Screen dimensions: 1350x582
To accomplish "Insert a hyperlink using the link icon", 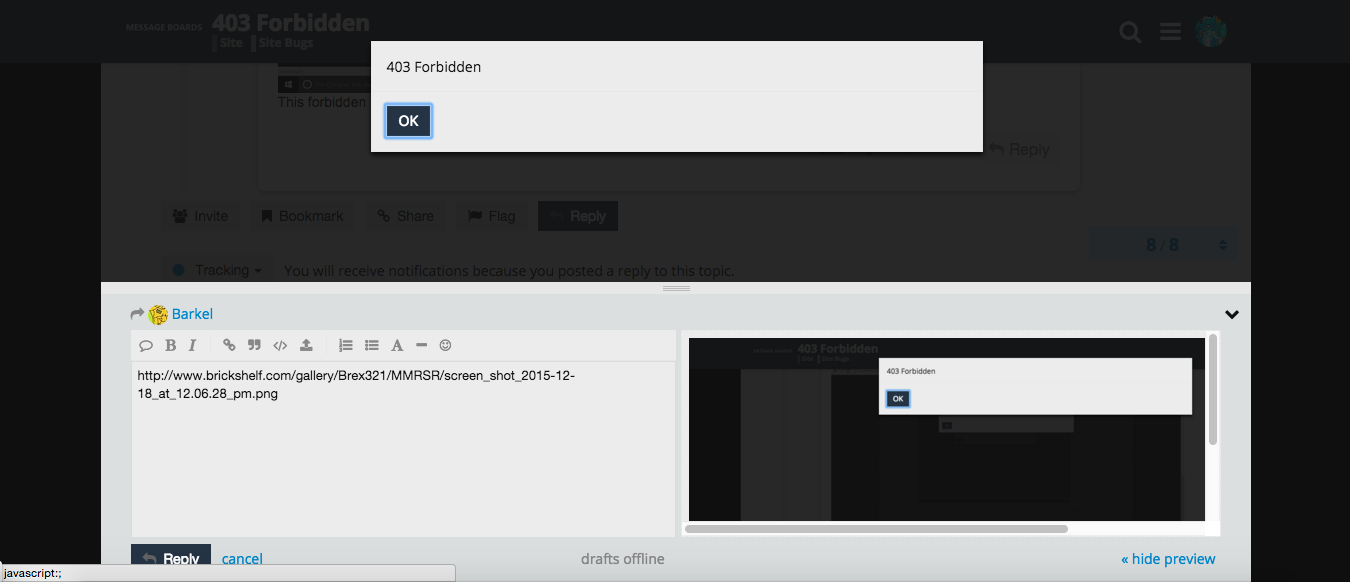I will click(x=229, y=345).
